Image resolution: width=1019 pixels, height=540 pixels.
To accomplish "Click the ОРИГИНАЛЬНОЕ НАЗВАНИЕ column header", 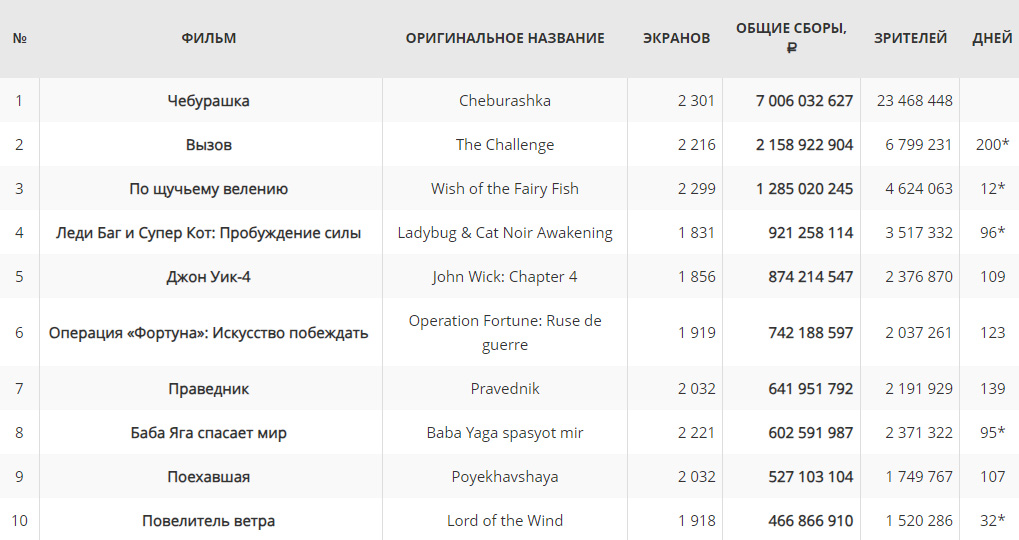I will (x=505, y=39).
